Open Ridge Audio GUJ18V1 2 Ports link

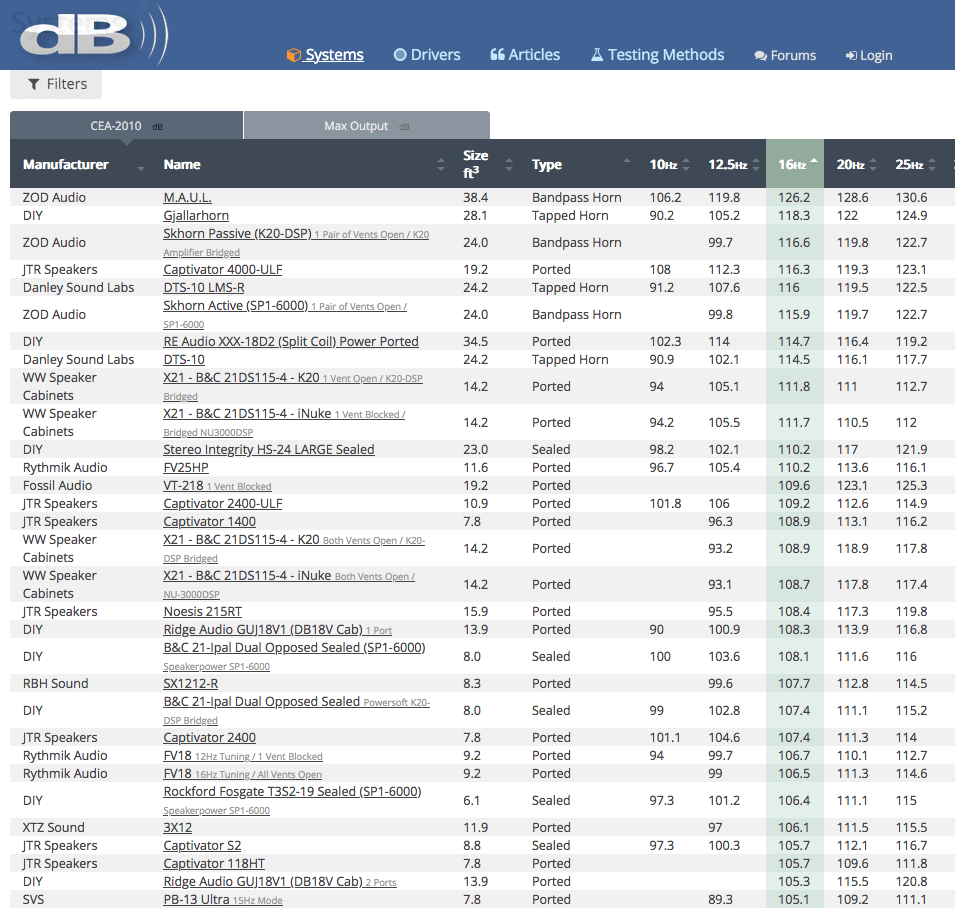[x=280, y=882]
